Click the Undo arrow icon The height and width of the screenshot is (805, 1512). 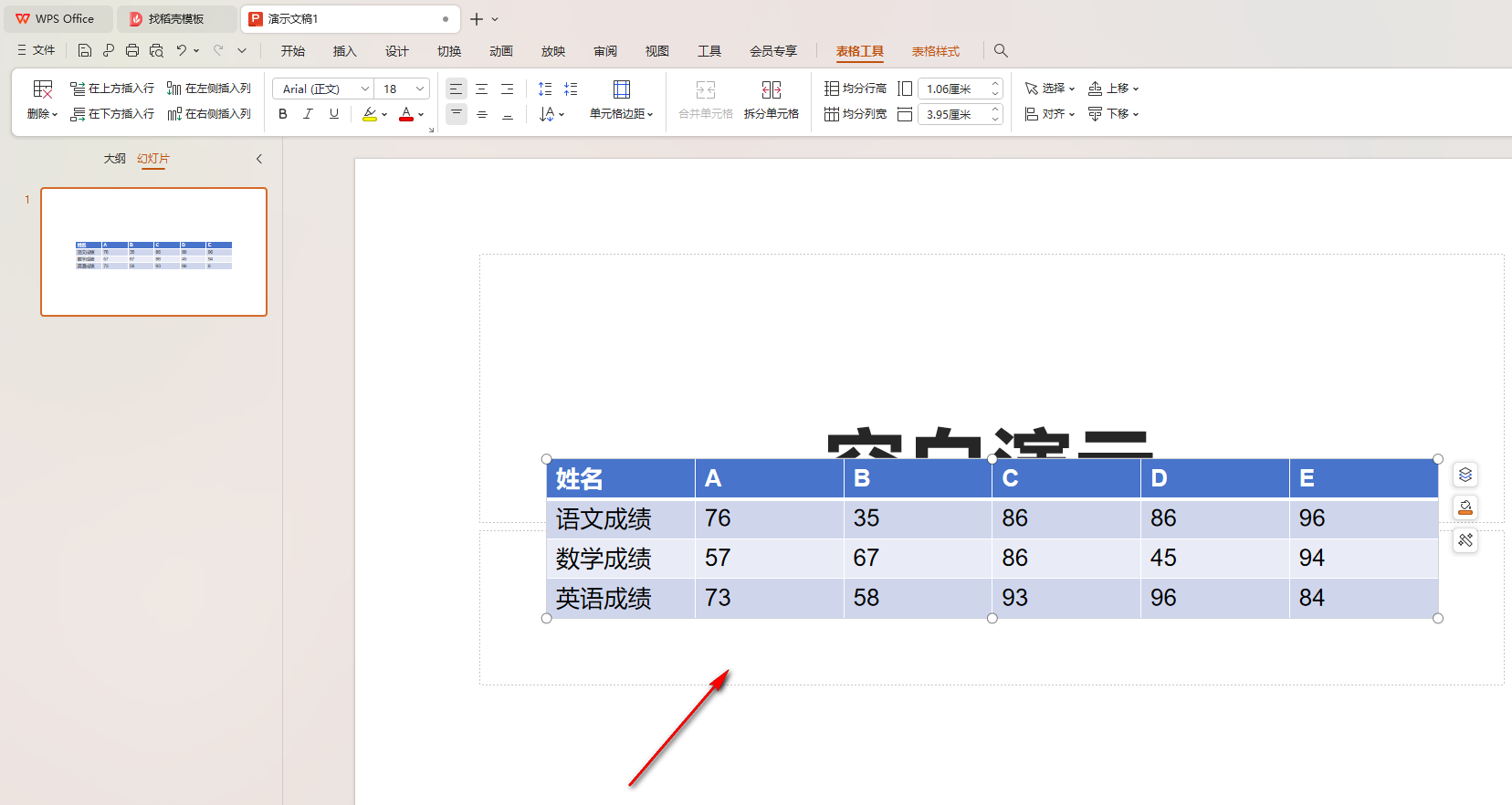pos(182,50)
